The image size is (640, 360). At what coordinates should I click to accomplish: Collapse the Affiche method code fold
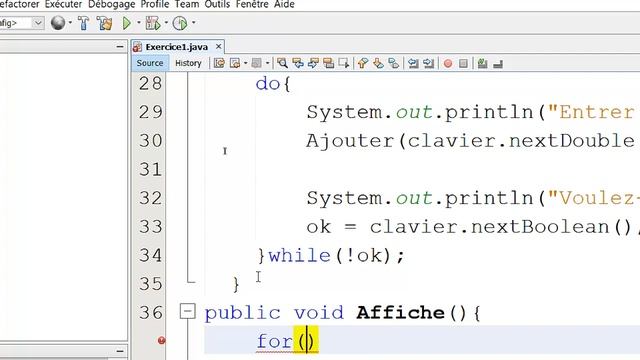pyautogui.click(x=188, y=312)
